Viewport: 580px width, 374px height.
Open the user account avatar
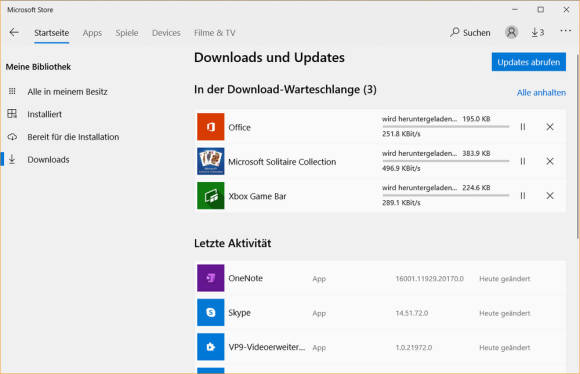tap(511, 33)
